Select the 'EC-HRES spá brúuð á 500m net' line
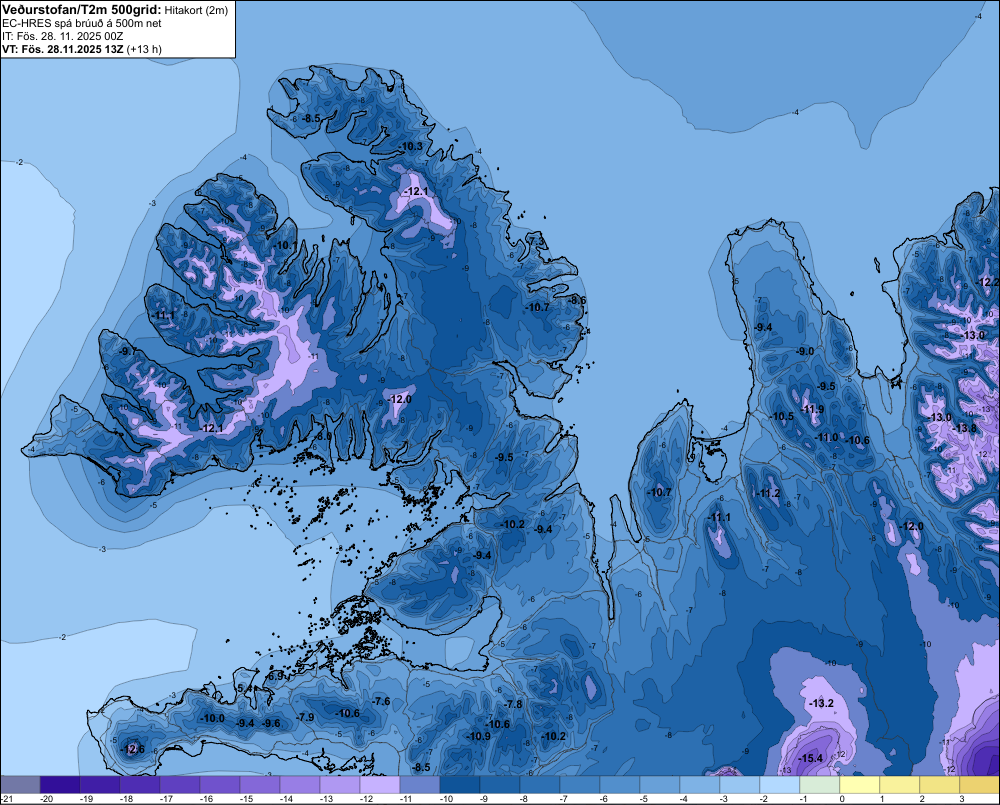 coord(82,23)
